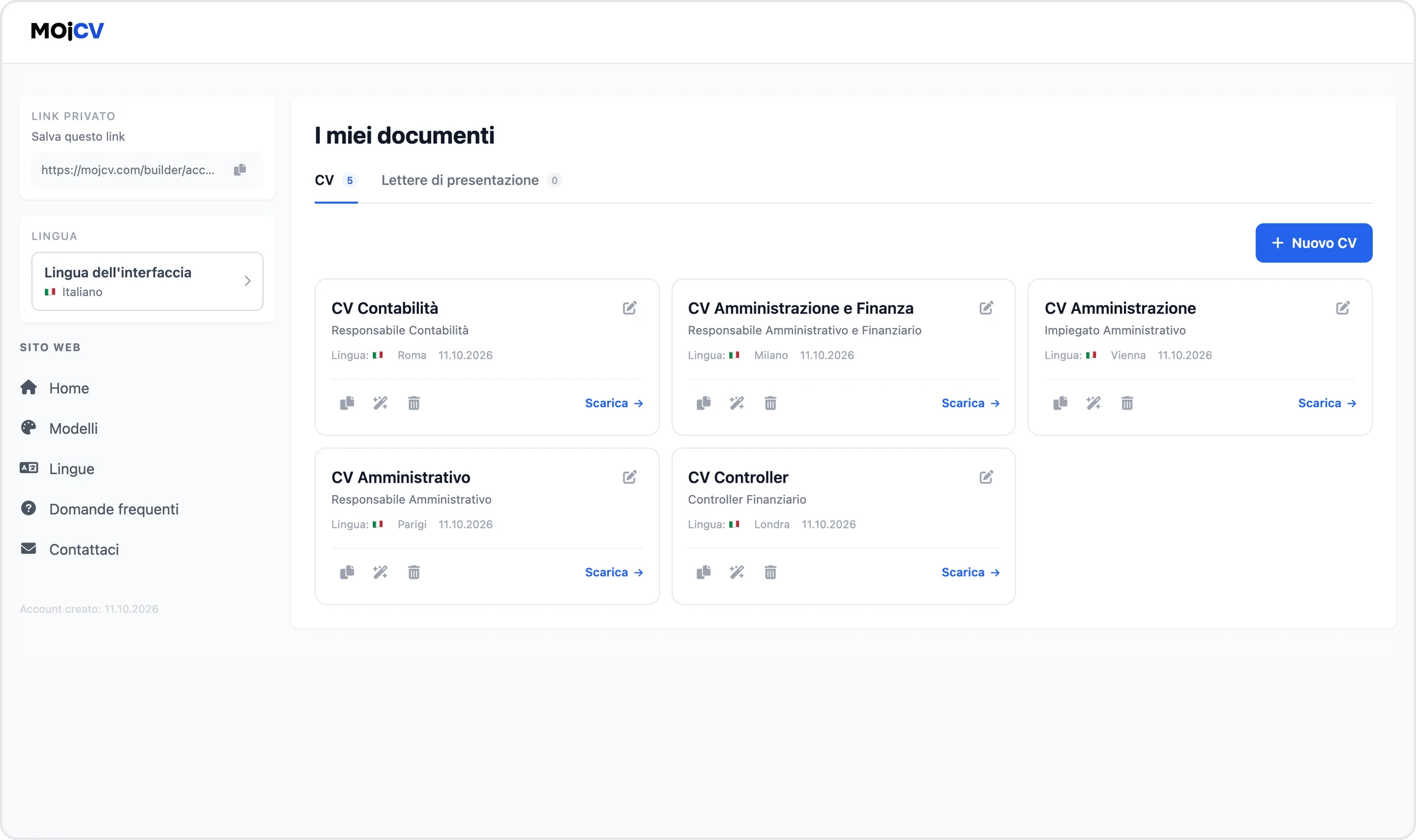This screenshot has width=1416, height=840.
Task: Download Impiegato Amministrativo CV via Scarica
Action: (1327, 403)
